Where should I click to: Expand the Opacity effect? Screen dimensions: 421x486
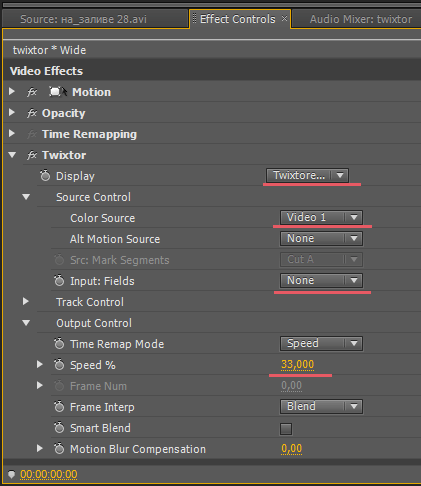[12, 112]
